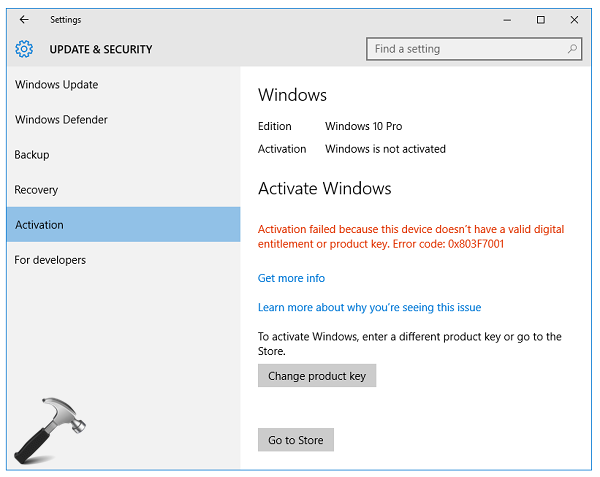This screenshot has width=600, height=477.
Task: Click the To activate Windows instruction text
Action: 409,344
